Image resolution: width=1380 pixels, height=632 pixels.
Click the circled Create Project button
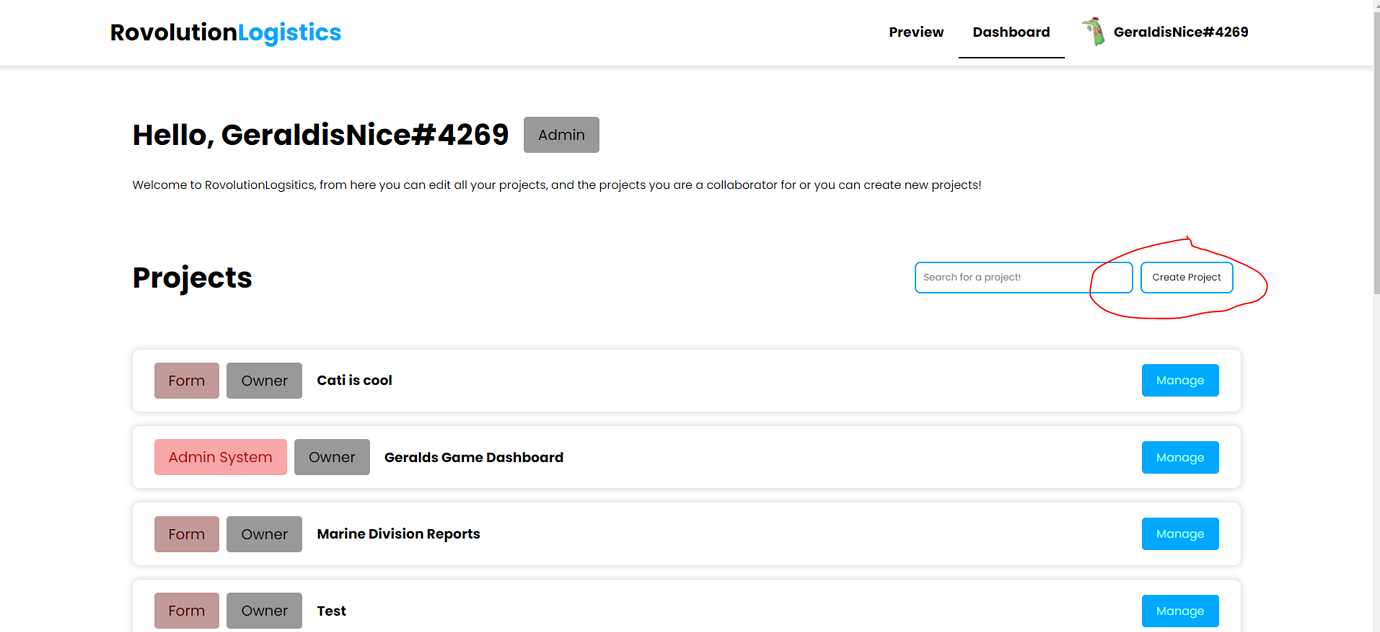pyautogui.click(x=1187, y=277)
